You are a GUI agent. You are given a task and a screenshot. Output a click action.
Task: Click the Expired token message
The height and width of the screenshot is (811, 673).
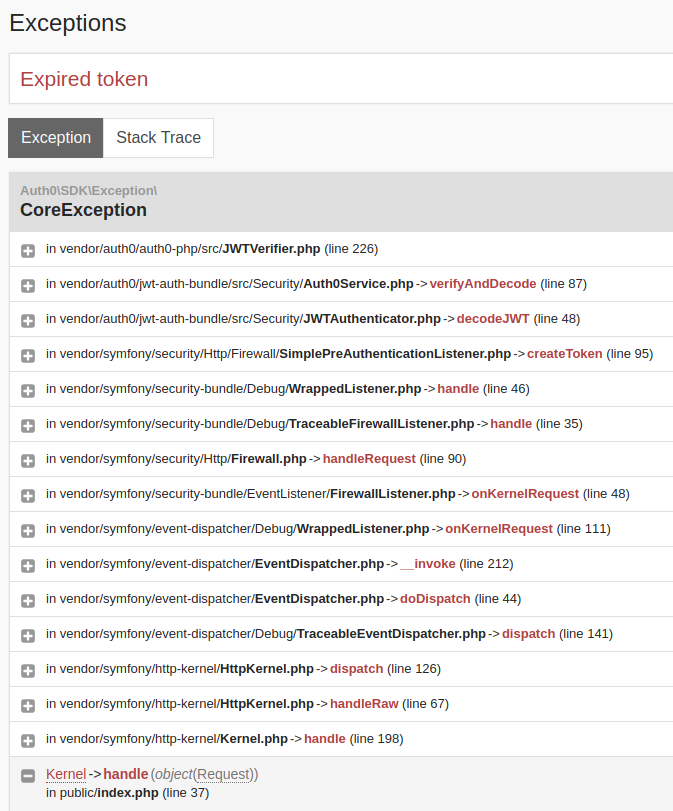84,79
